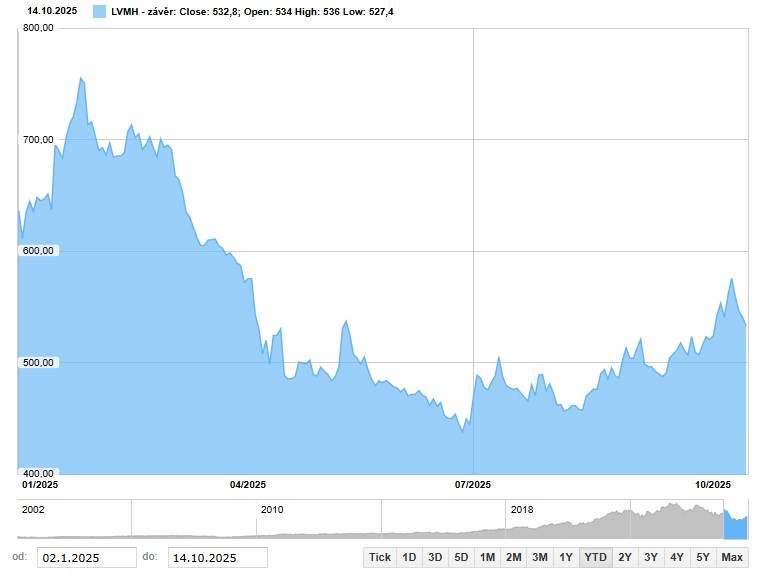
Task: Show the 4Y price history
Action: (677, 557)
